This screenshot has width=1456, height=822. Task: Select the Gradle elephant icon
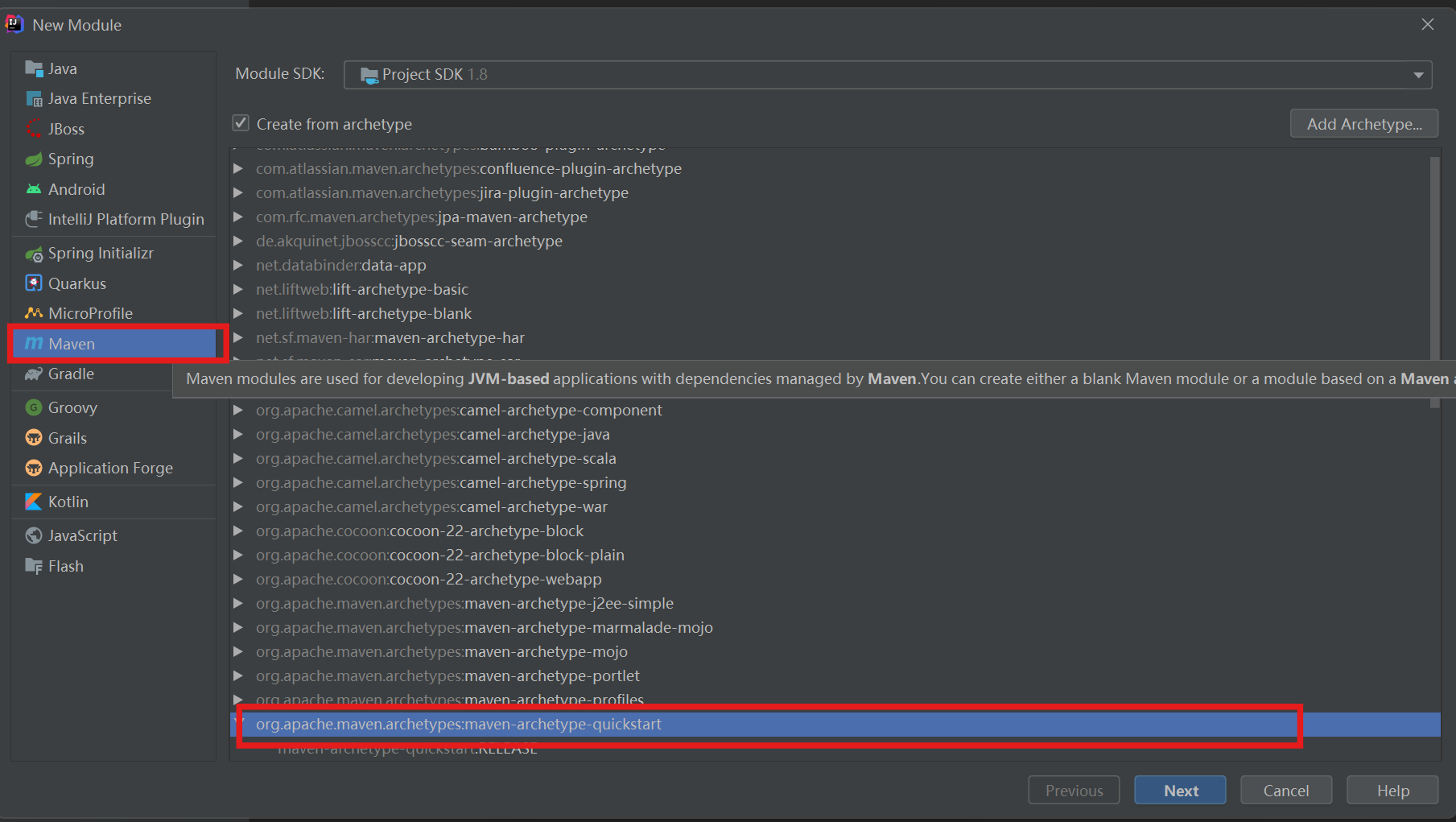pyautogui.click(x=34, y=374)
